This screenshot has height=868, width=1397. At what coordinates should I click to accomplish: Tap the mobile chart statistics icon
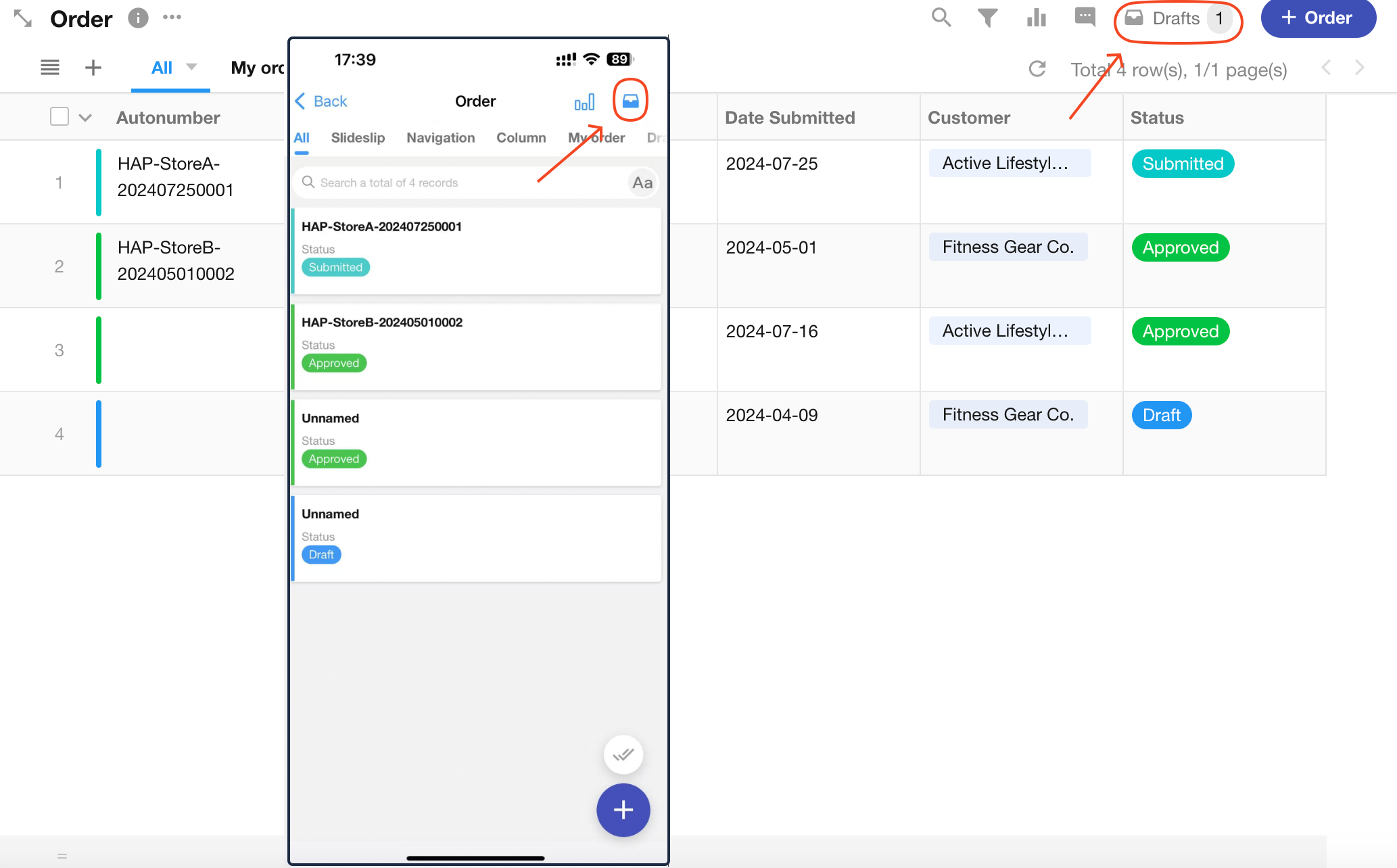(584, 102)
